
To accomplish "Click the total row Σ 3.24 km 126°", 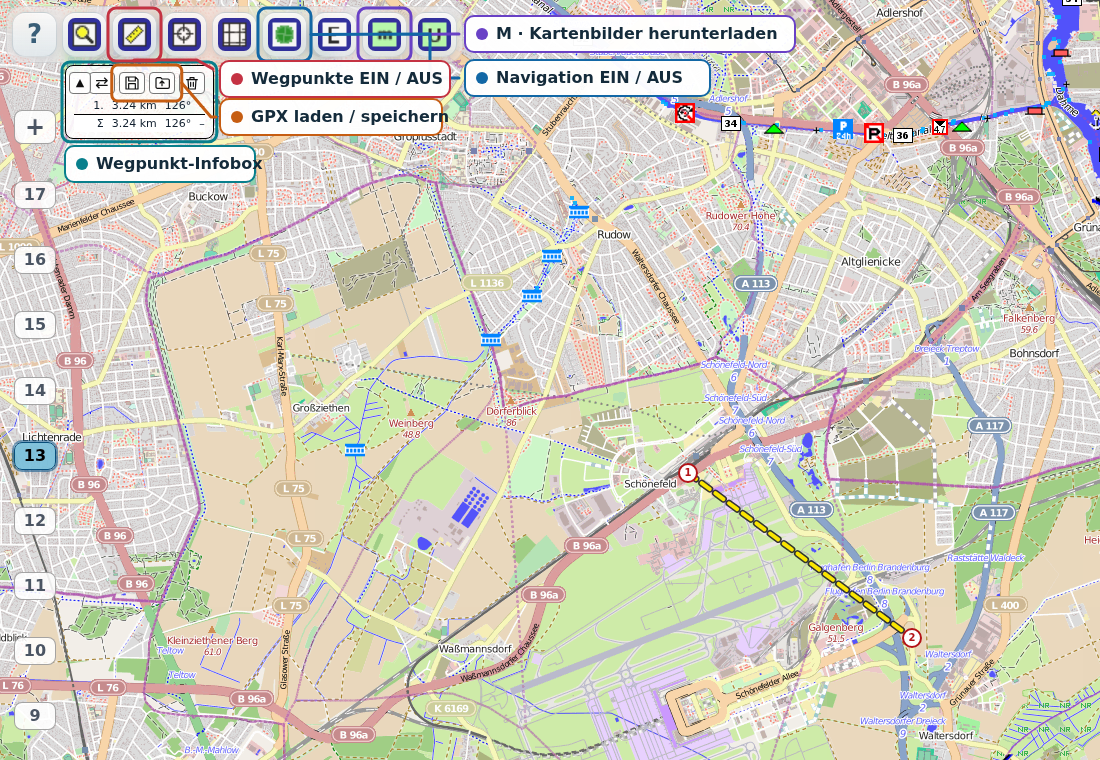I will [x=140, y=123].
